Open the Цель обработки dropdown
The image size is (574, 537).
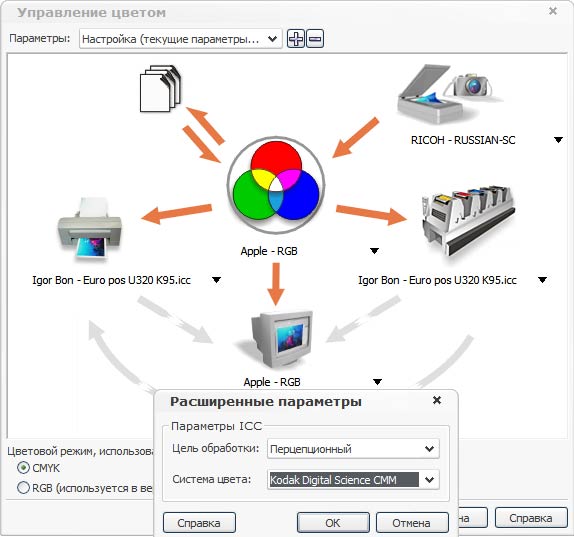353,449
